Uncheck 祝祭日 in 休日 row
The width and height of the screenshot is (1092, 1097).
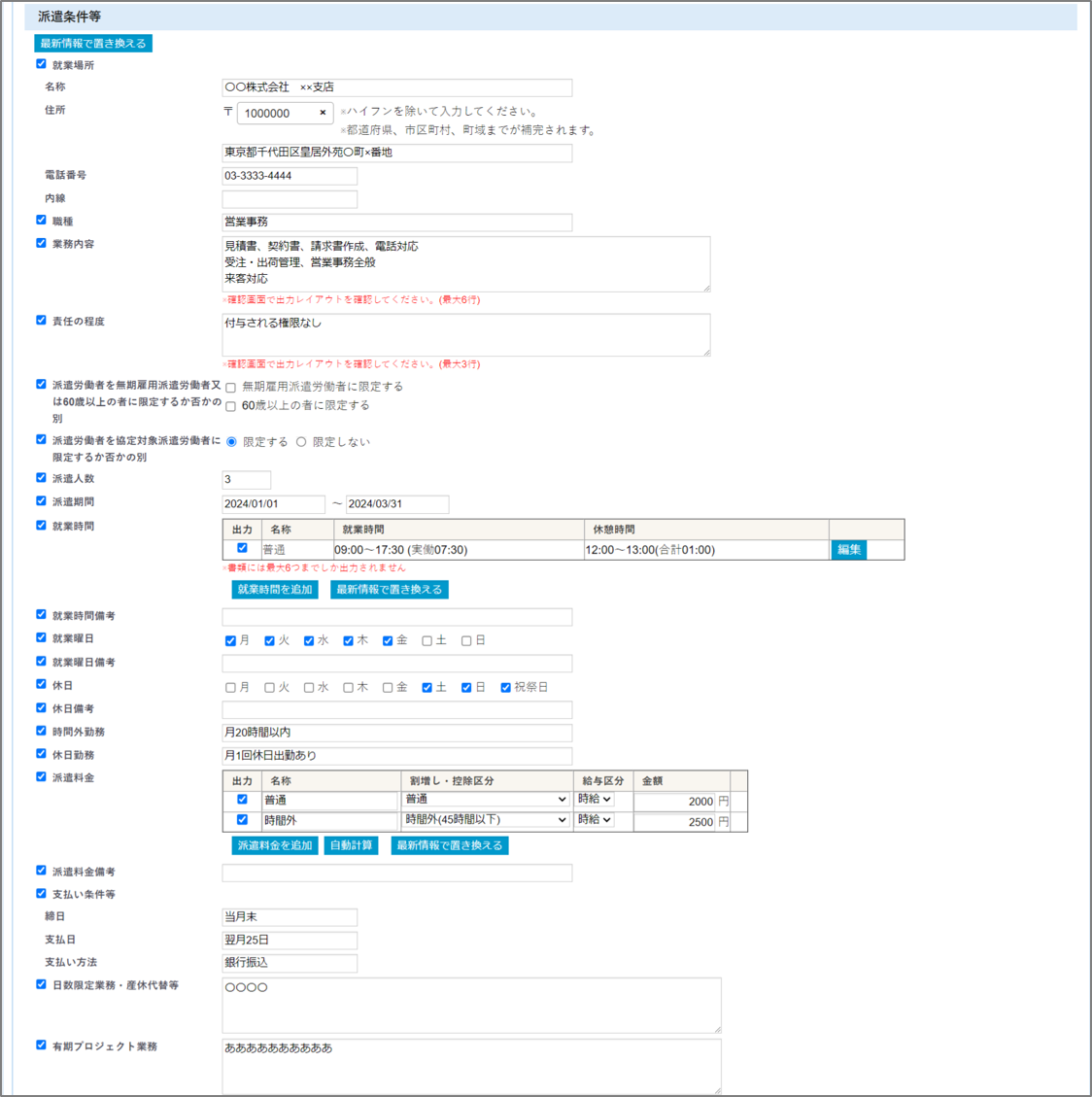[506, 688]
